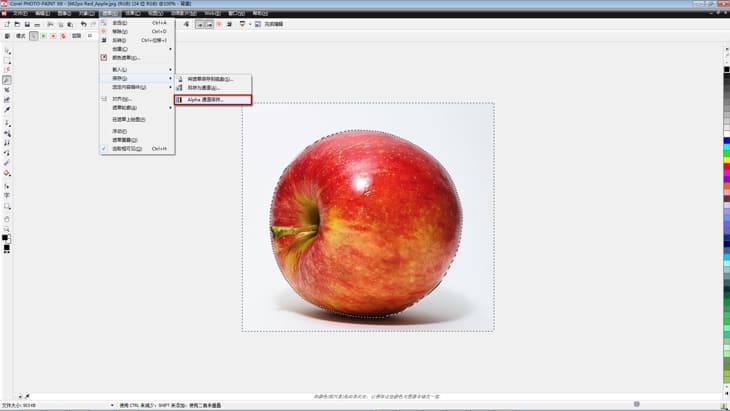This screenshot has width=730, height=411.
Task: Select the text tool in the toolbox
Action: (x=7, y=195)
